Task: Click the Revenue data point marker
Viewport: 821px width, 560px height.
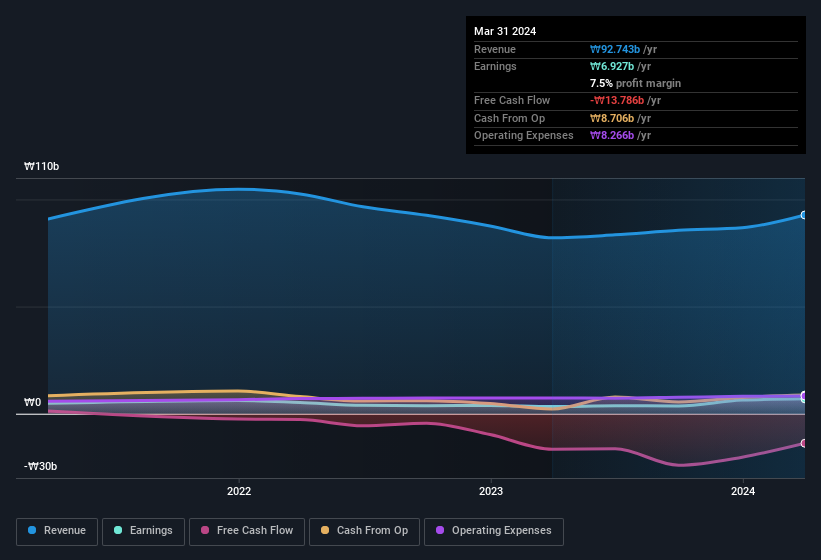Action: (804, 215)
